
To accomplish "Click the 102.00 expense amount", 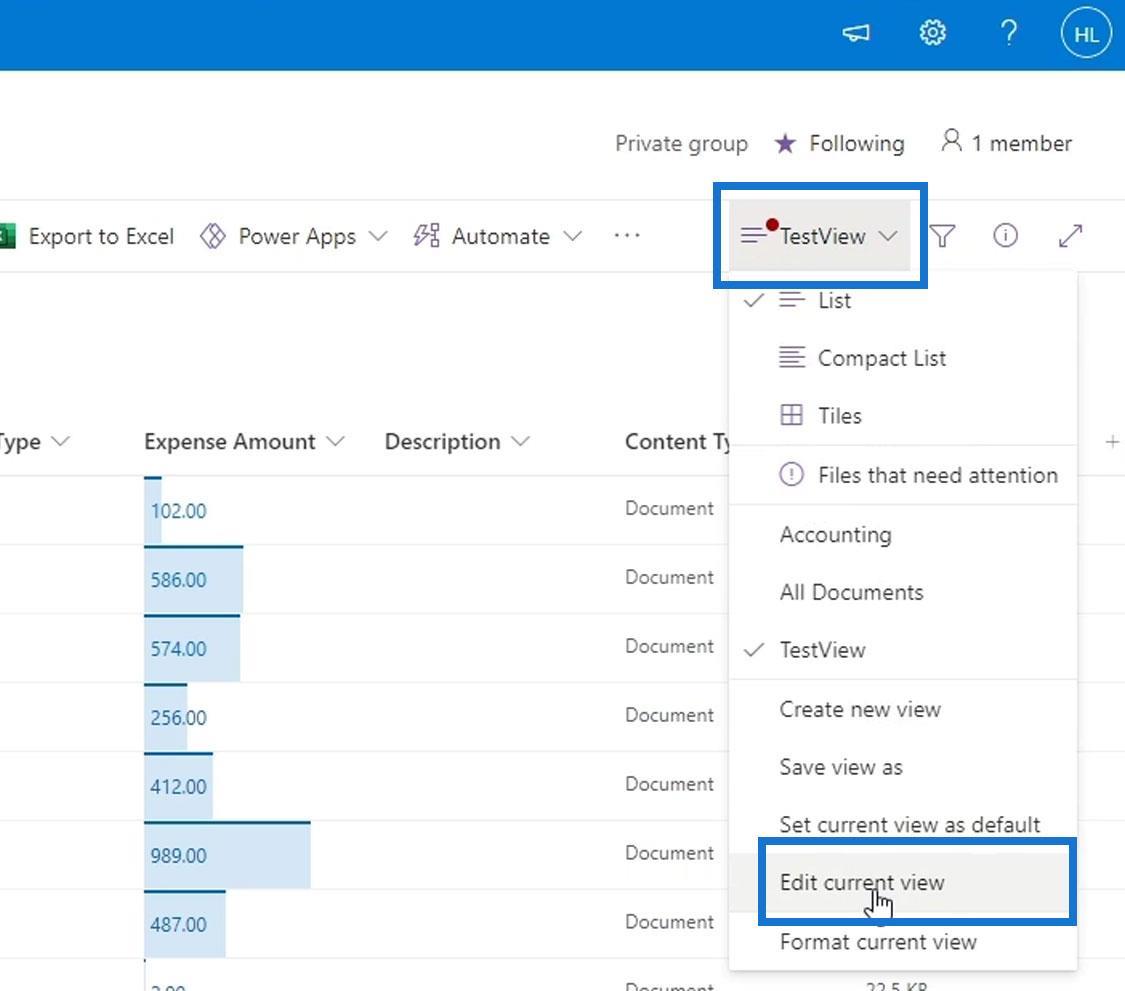I will (x=178, y=511).
